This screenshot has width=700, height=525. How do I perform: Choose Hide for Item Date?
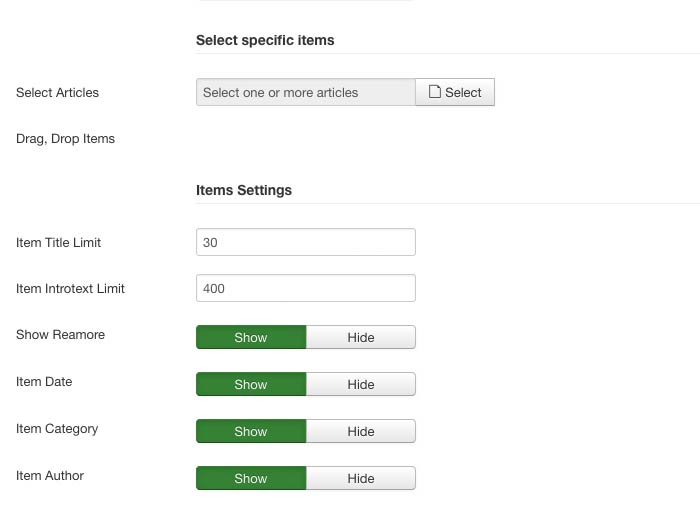[360, 384]
